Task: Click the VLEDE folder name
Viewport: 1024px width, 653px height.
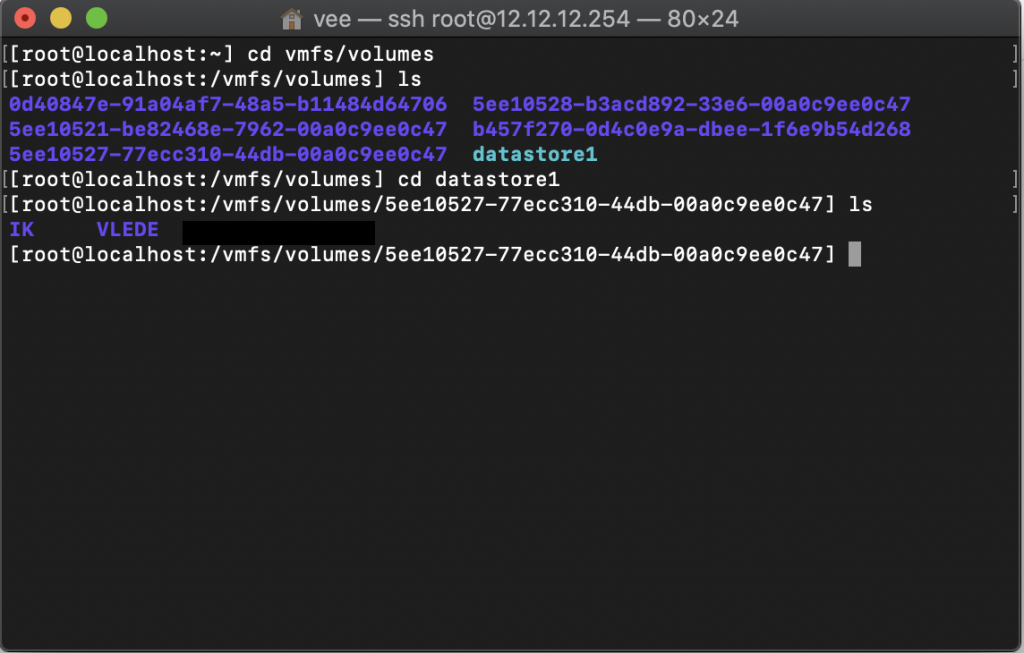Action: click(x=127, y=230)
